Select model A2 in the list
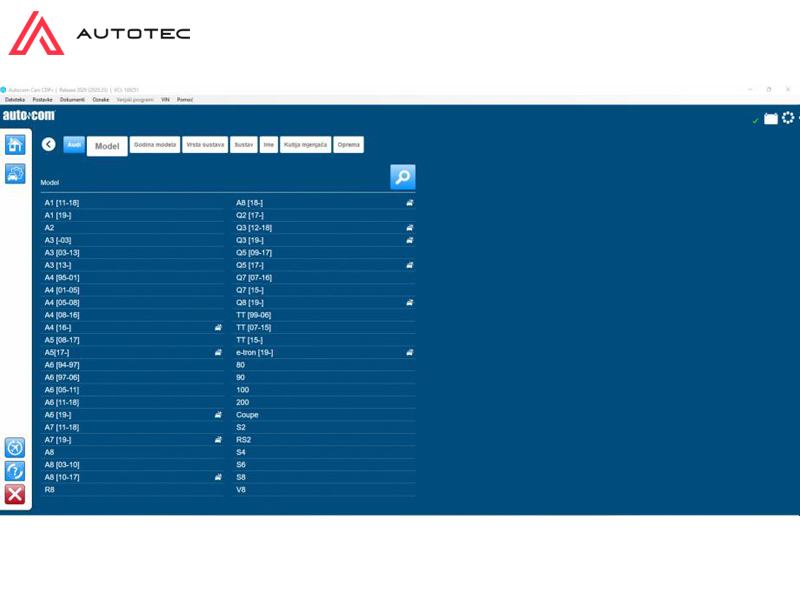The width and height of the screenshot is (800, 600). [x=133, y=228]
